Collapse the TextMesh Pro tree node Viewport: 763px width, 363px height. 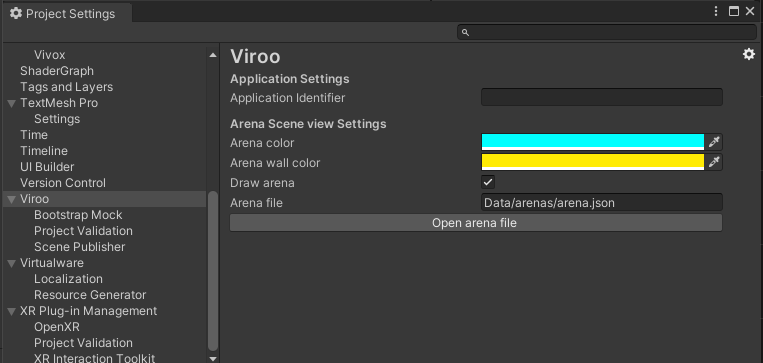[x=11, y=103]
